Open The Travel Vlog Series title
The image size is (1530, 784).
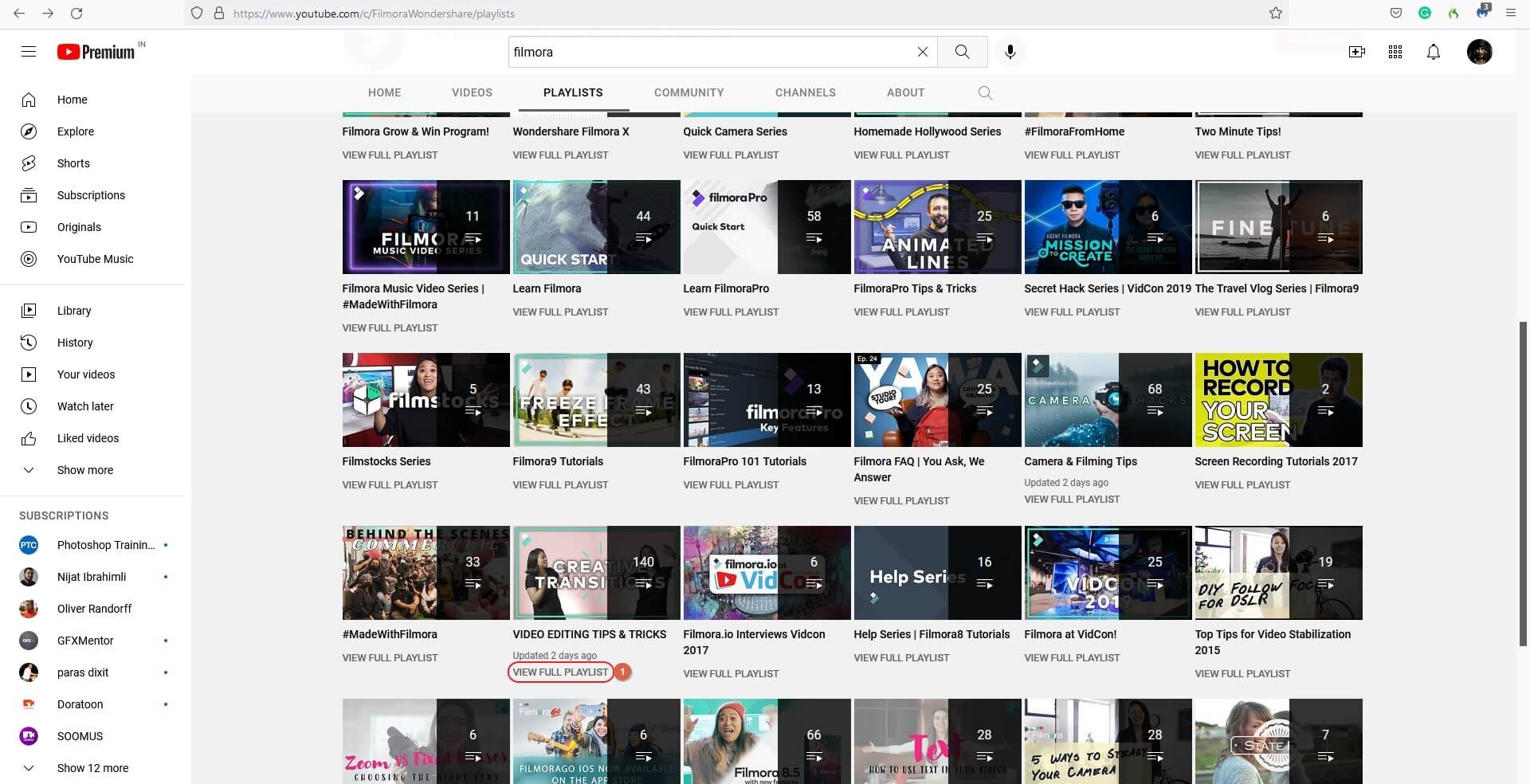tap(1277, 288)
